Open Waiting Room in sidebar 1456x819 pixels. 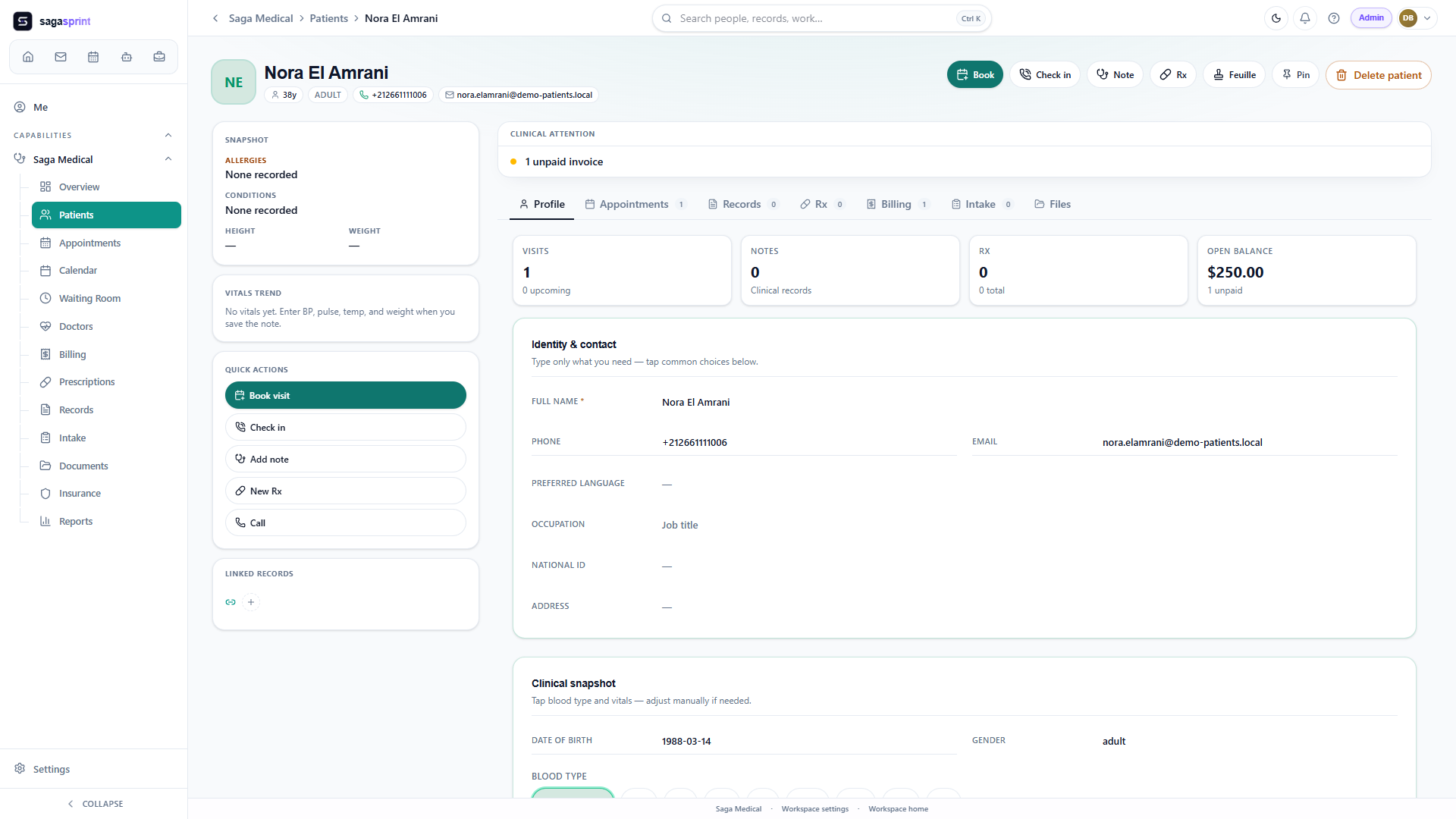(89, 298)
